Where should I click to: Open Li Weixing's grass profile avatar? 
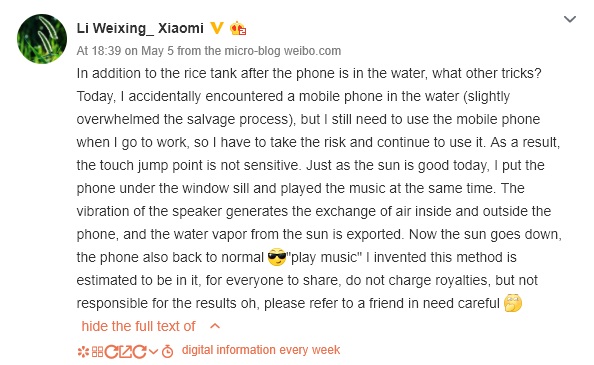pos(42,39)
